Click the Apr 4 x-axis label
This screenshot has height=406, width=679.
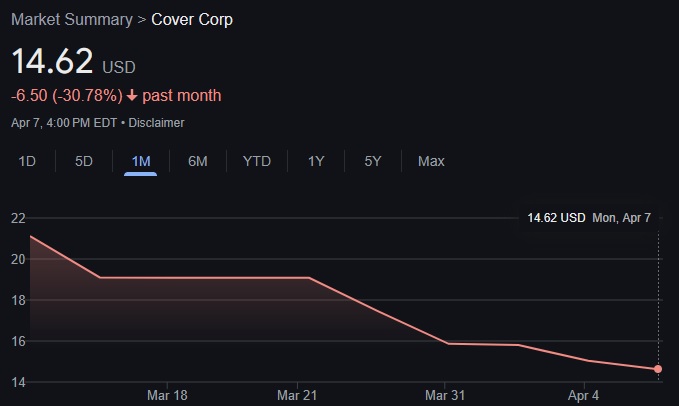point(584,395)
